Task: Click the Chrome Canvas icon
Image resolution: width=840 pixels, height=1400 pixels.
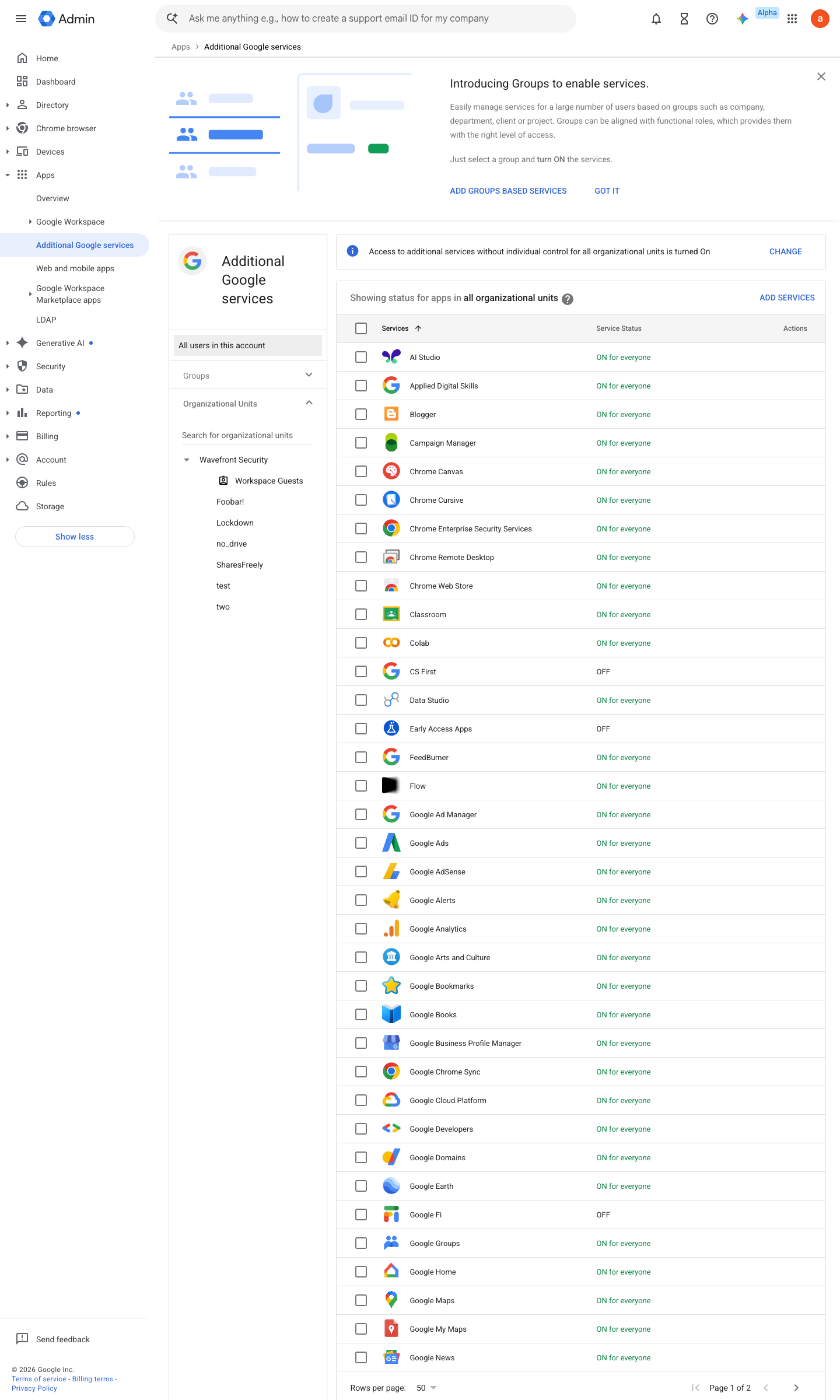Action: tap(391, 471)
